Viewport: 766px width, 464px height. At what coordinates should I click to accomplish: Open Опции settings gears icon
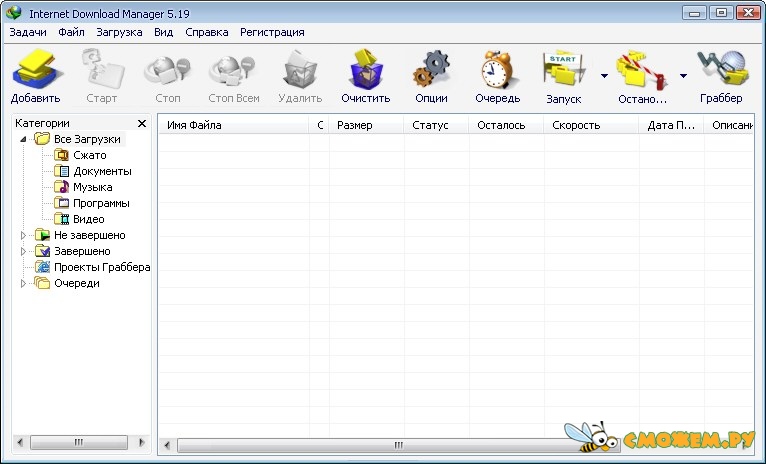coord(431,69)
